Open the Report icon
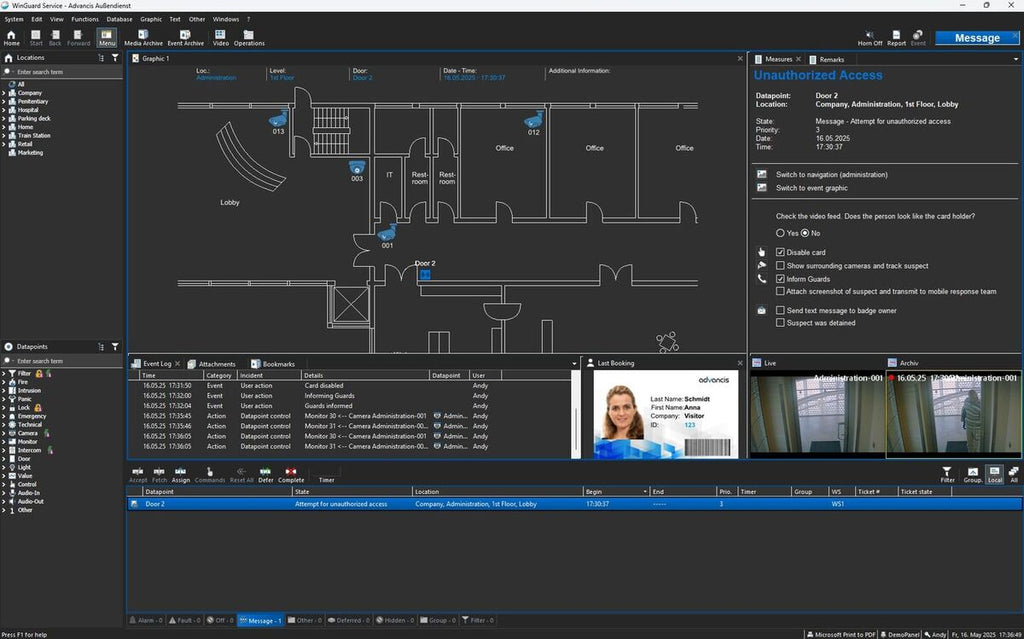Image resolution: width=1024 pixels, height=639 pixels. [x=896, y=38]
